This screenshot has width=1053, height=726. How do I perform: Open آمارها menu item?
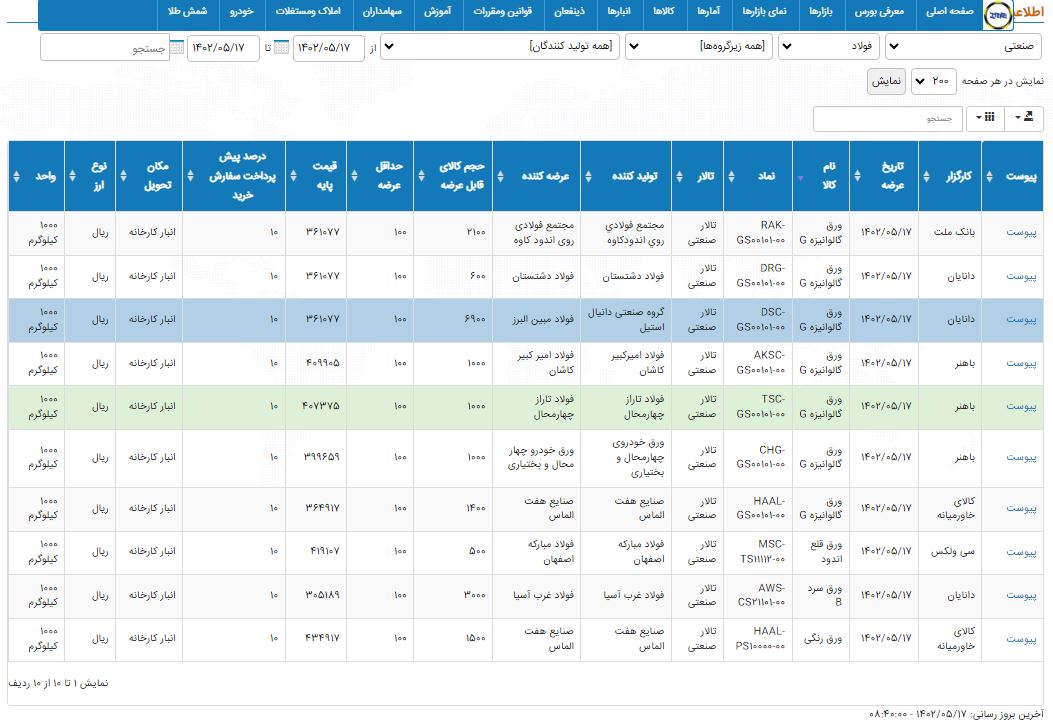click(x=708, y=11)
